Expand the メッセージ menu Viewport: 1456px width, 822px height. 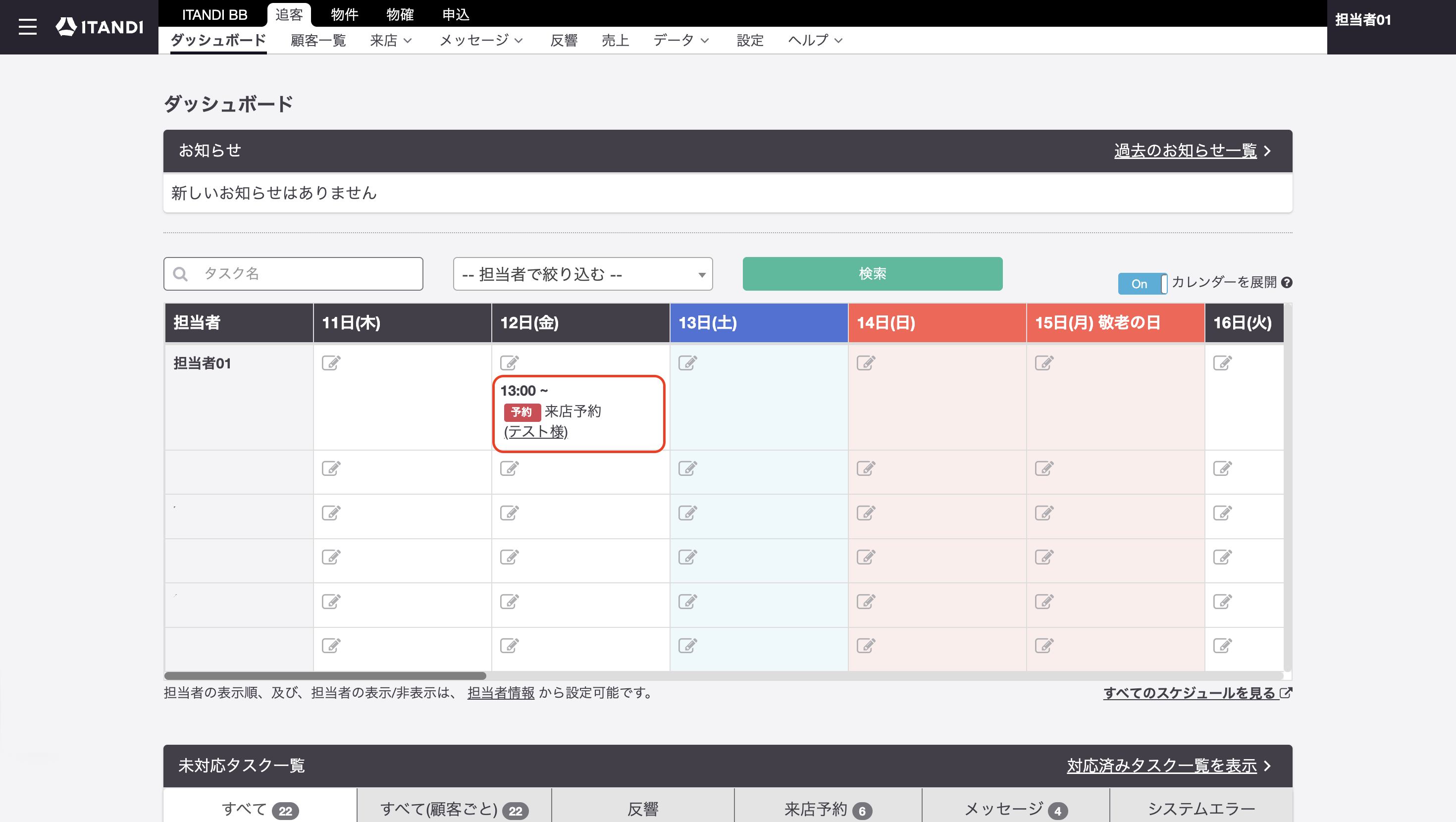pos(481,40)
